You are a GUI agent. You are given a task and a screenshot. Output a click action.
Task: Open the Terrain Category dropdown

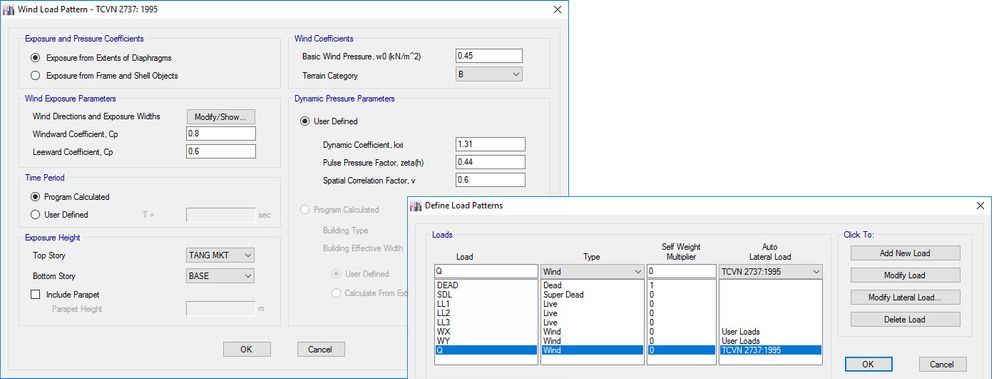(489, 75)
